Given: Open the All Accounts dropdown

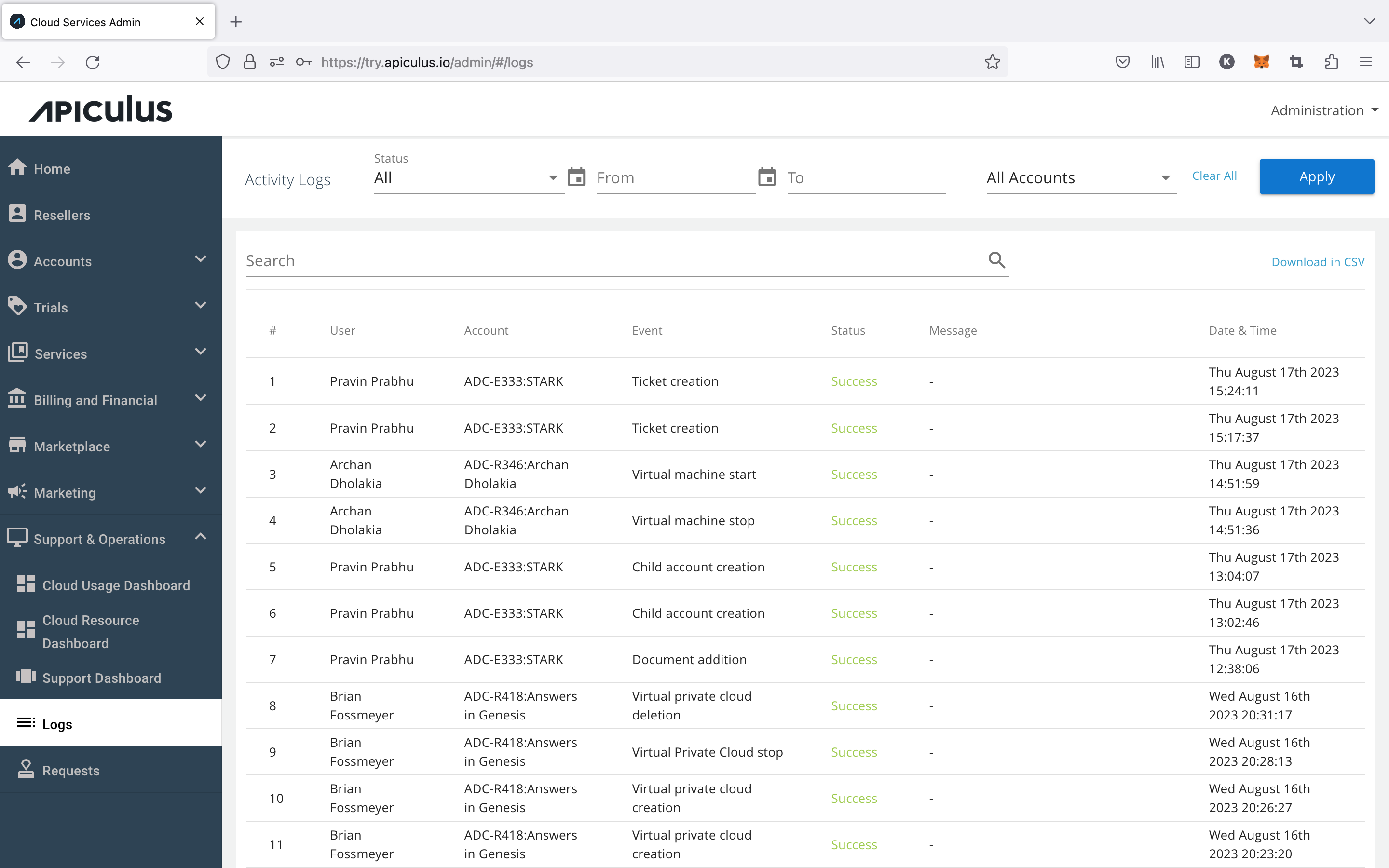Looking at the screenshot, I should 1080,178.
